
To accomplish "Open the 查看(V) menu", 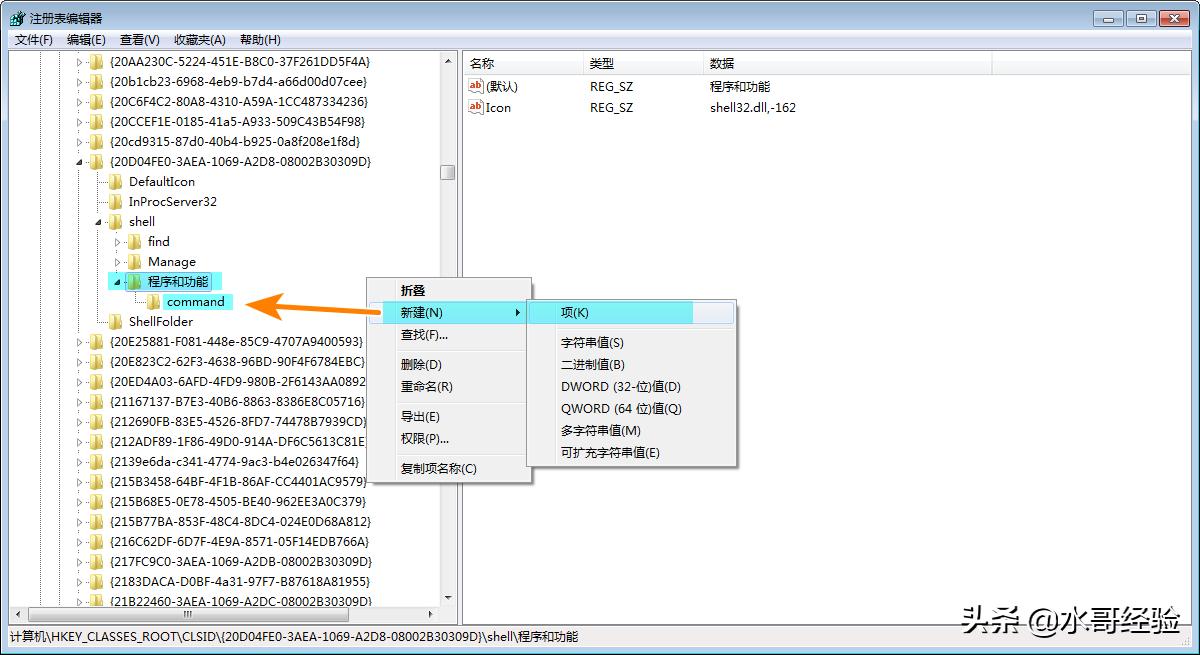I will (x=138, y=39).
